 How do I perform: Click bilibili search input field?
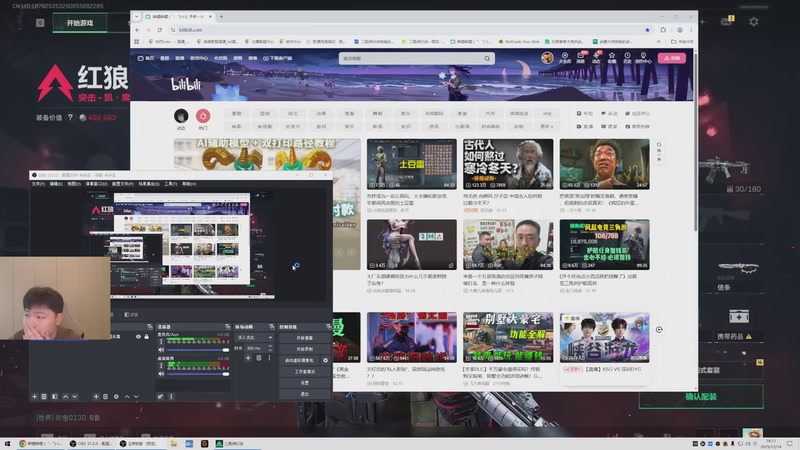click(x=410, y=58)
